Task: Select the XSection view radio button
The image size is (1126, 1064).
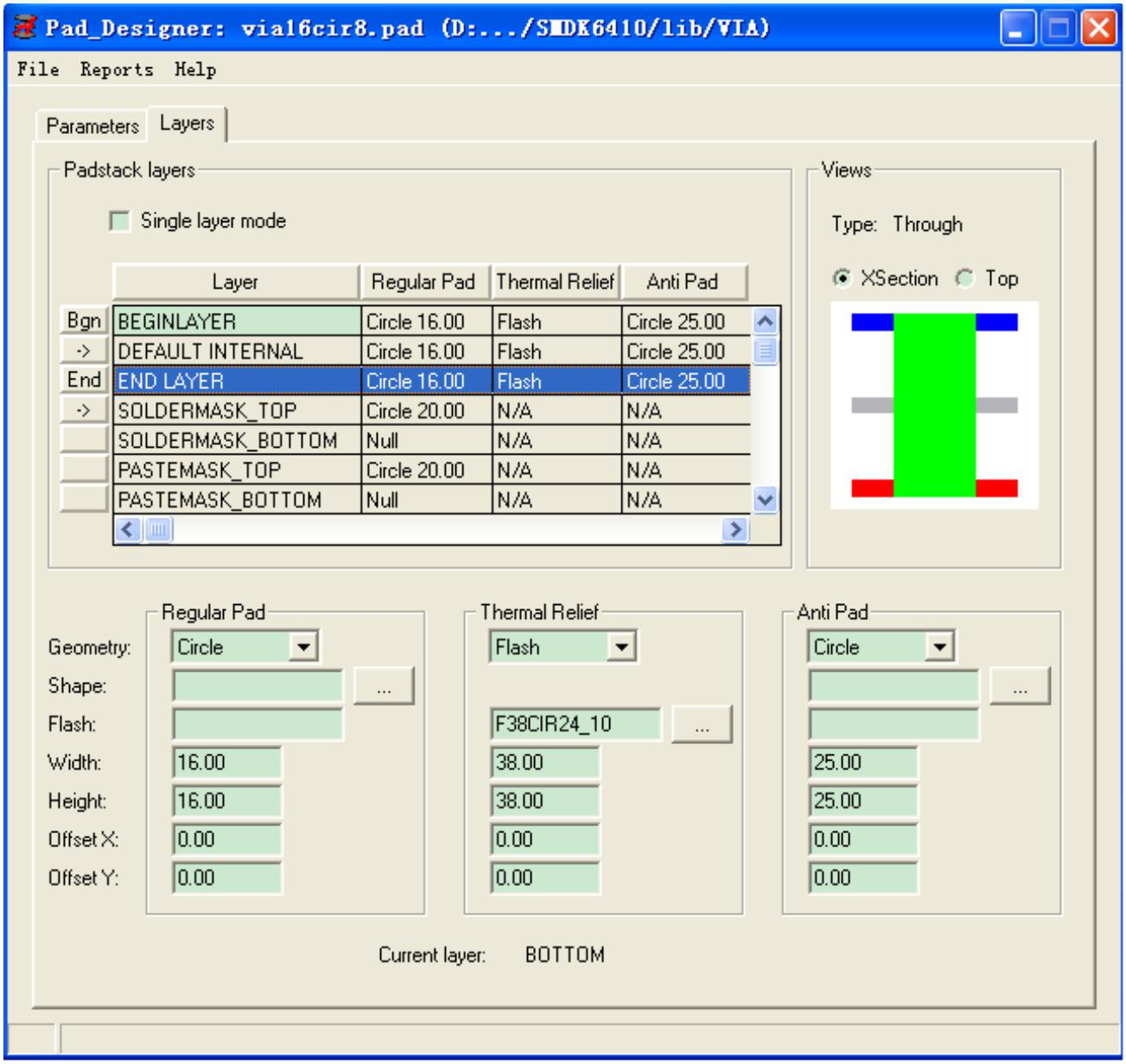Action: (841, 278)
